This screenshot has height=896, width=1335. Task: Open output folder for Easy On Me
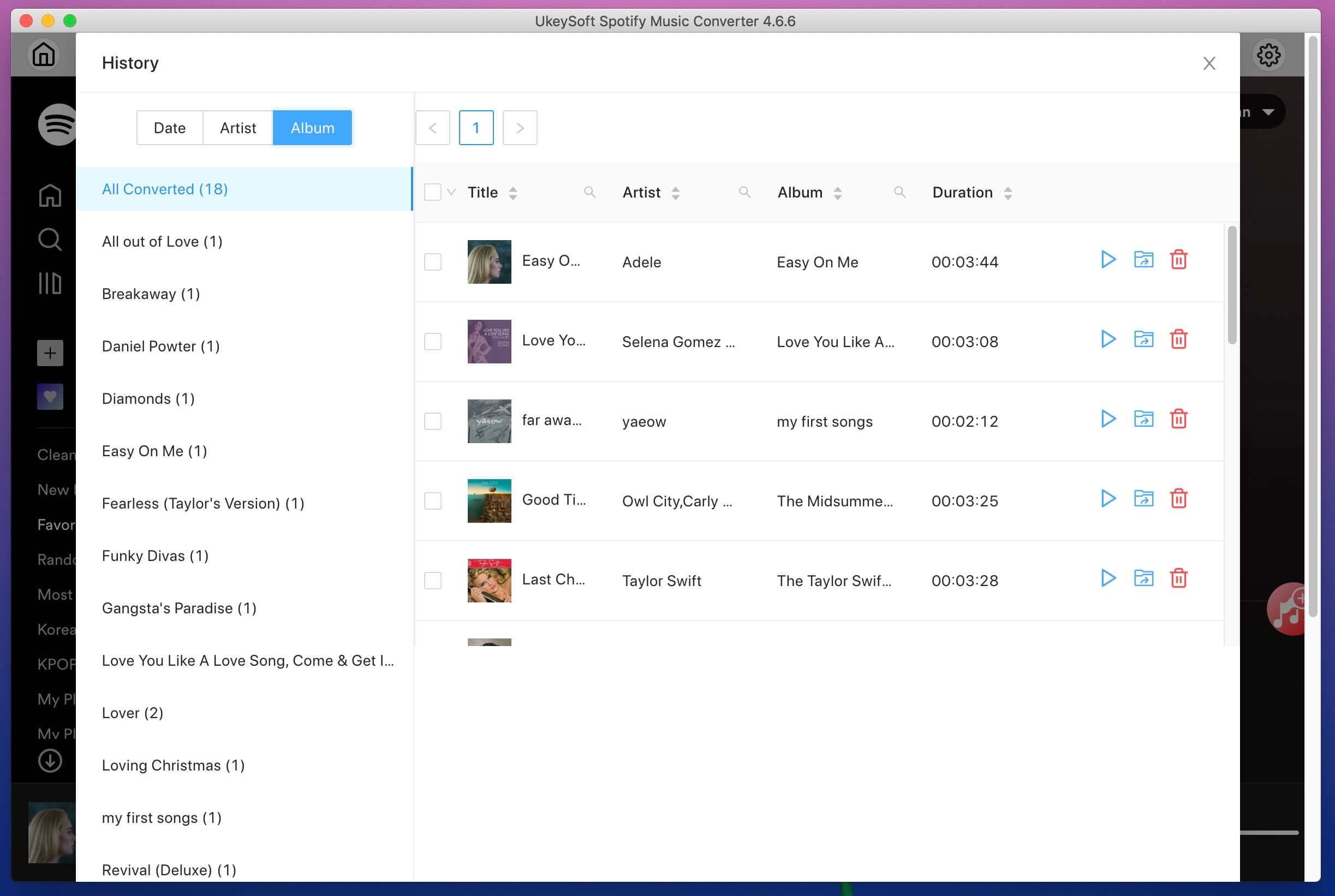[1143, 259]
